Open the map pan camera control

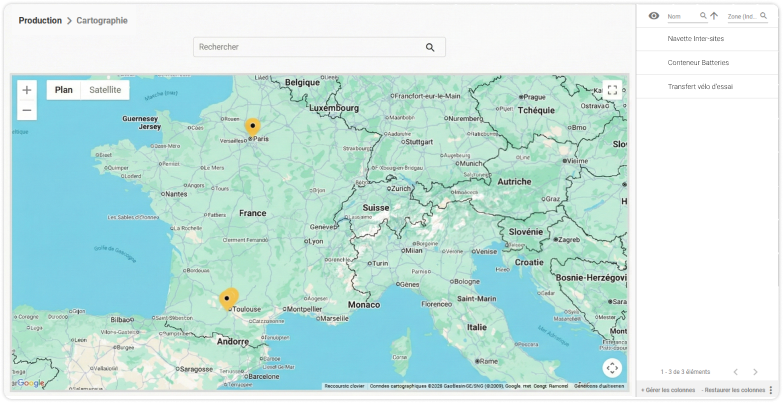coord(612,369)
